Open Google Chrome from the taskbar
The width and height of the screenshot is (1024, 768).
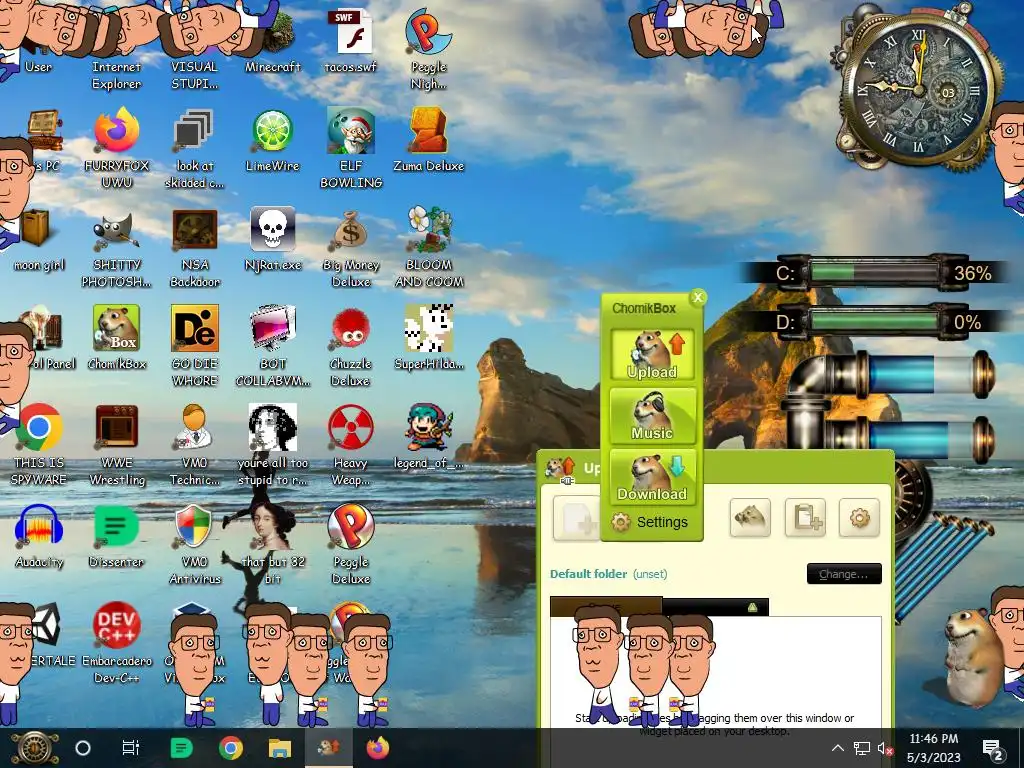coord(231,748)
